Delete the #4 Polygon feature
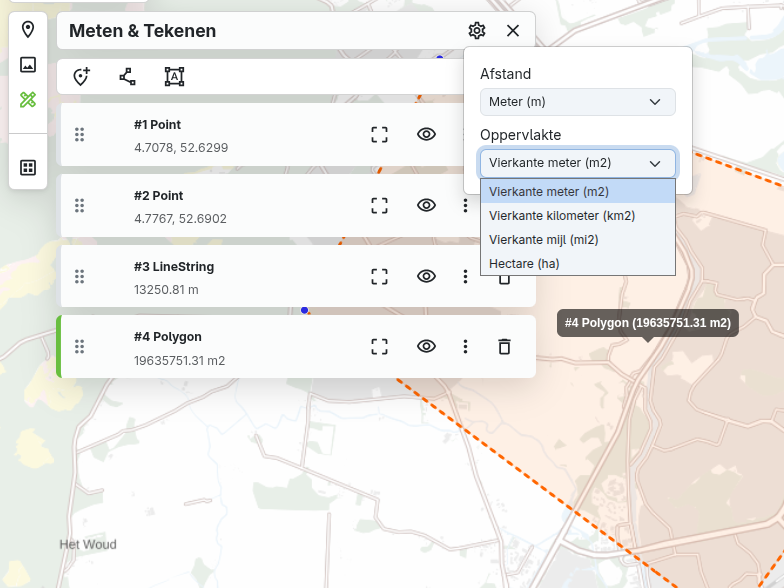 pyautogui.click(x=504, y=346)
